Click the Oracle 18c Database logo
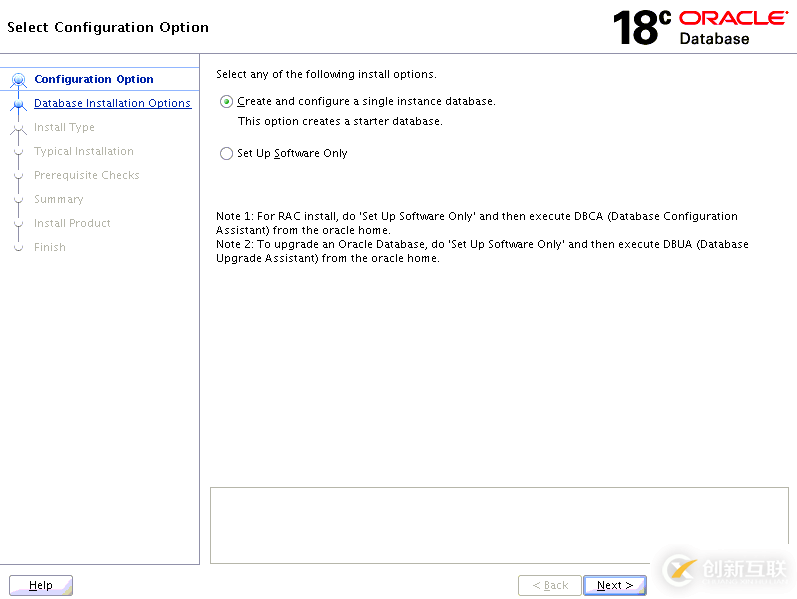This screenshot has width=797, height=599. (700, 27)
